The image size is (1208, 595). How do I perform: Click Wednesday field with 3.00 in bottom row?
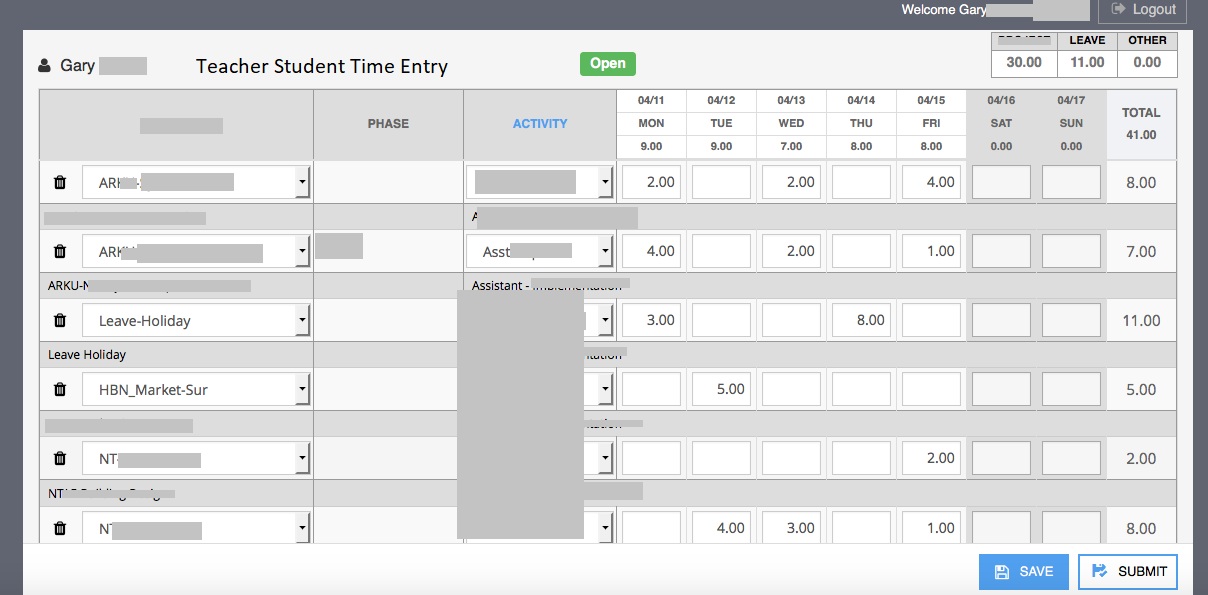click(791, 528)
